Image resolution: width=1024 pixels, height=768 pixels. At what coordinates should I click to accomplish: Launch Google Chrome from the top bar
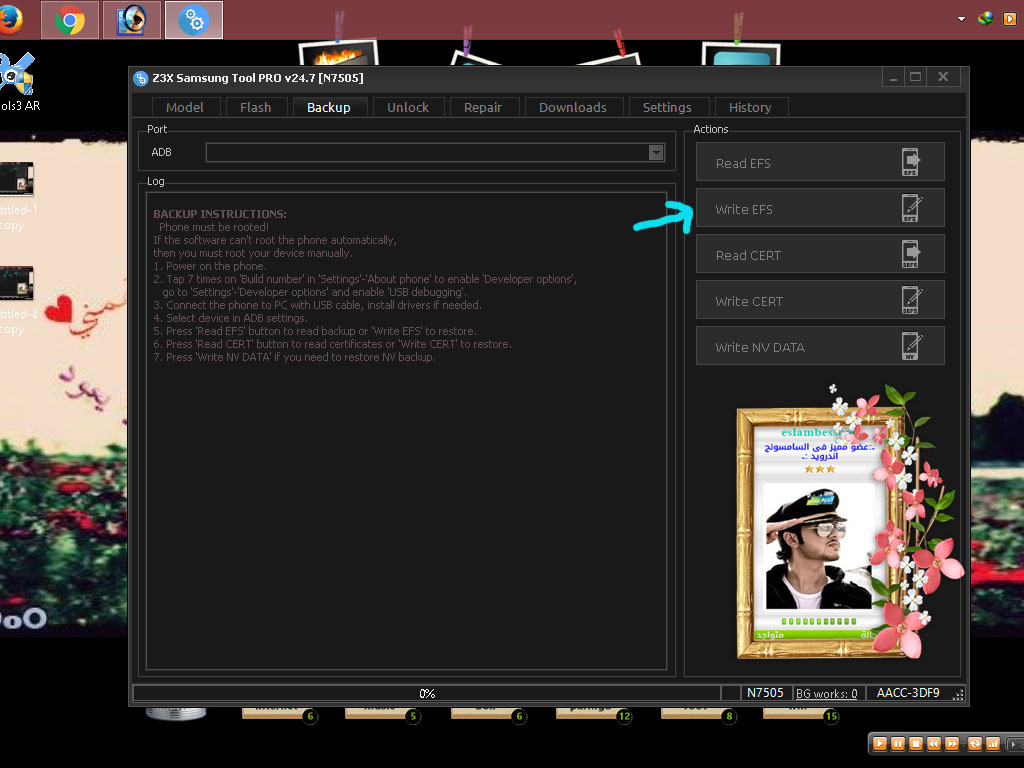pos(70,20)
